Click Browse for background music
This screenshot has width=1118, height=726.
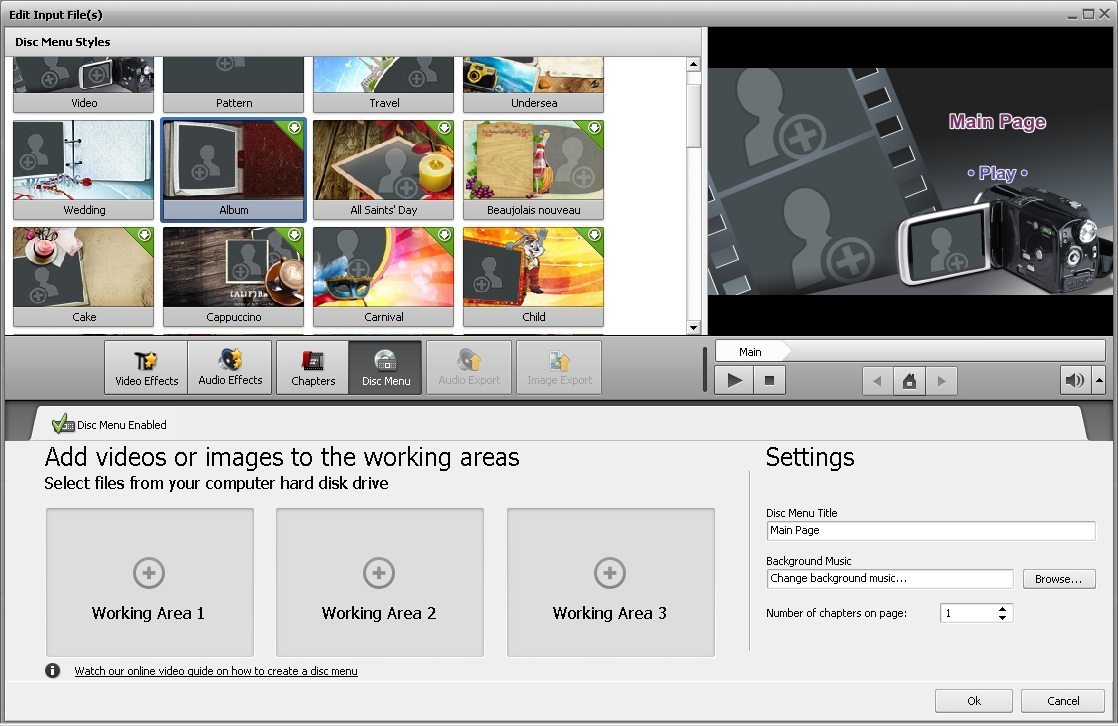tap(1058, 579)
